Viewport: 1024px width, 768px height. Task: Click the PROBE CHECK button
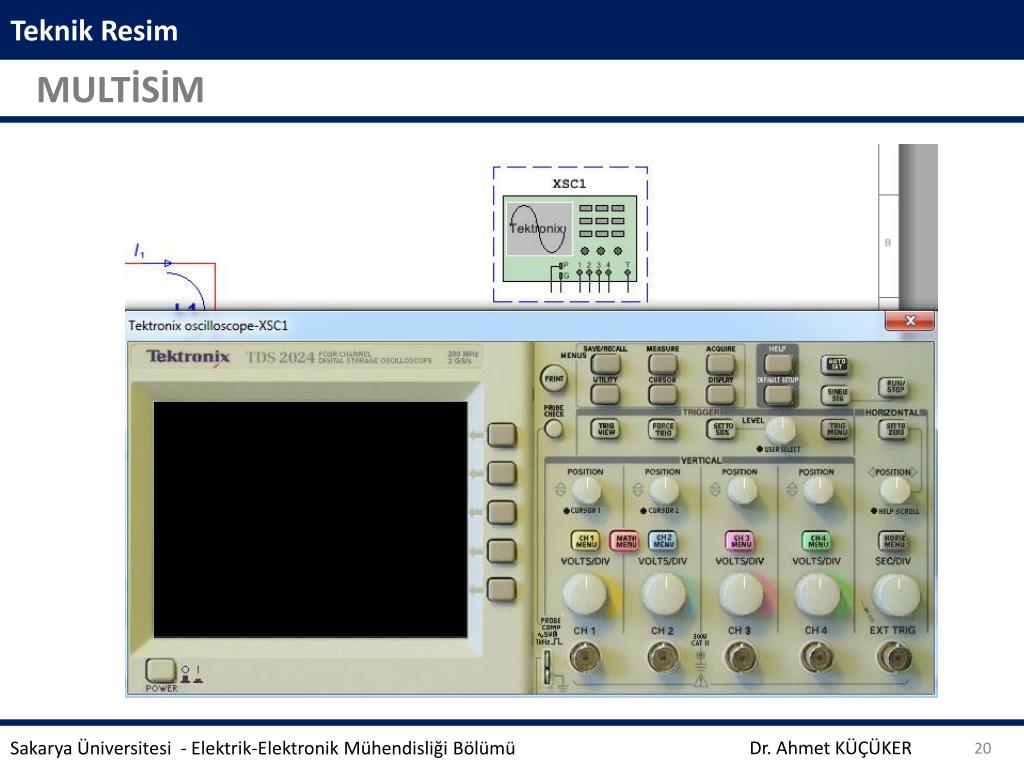point(553,428)
